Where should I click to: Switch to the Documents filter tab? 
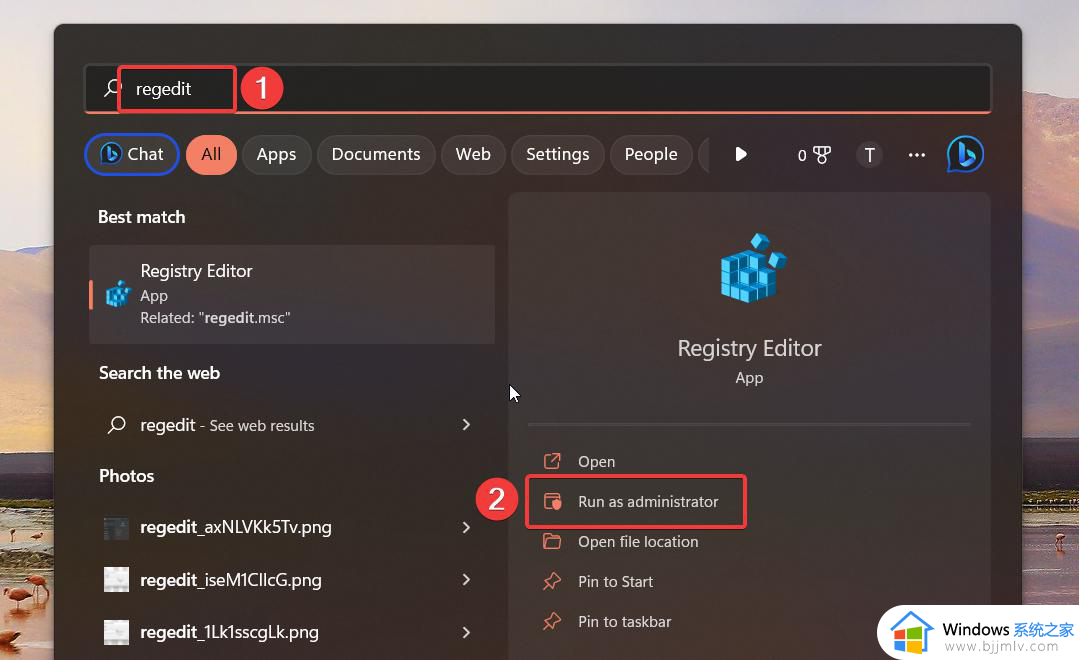(376, 154)
